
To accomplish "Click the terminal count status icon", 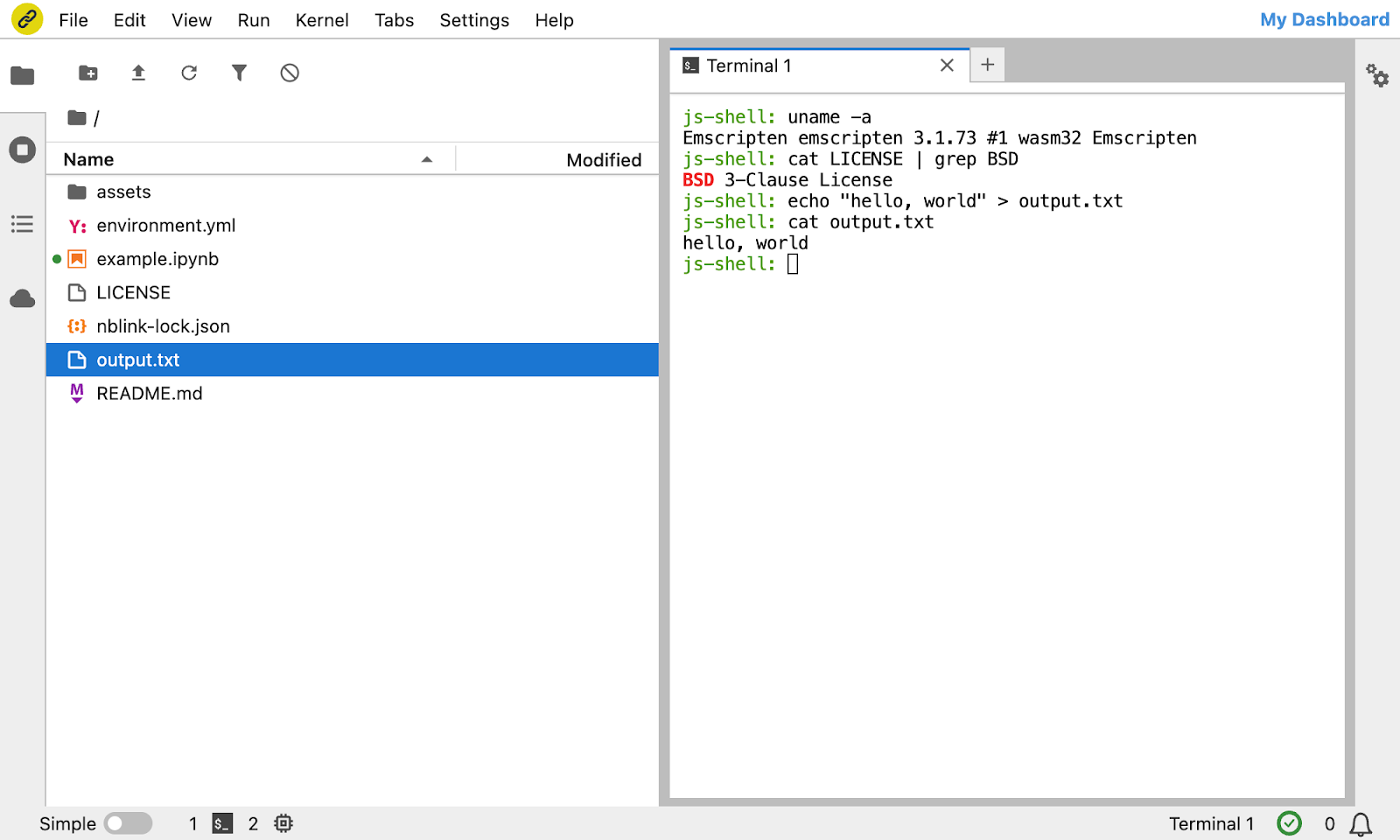I will pyautogui.click(x=223, y=823).
